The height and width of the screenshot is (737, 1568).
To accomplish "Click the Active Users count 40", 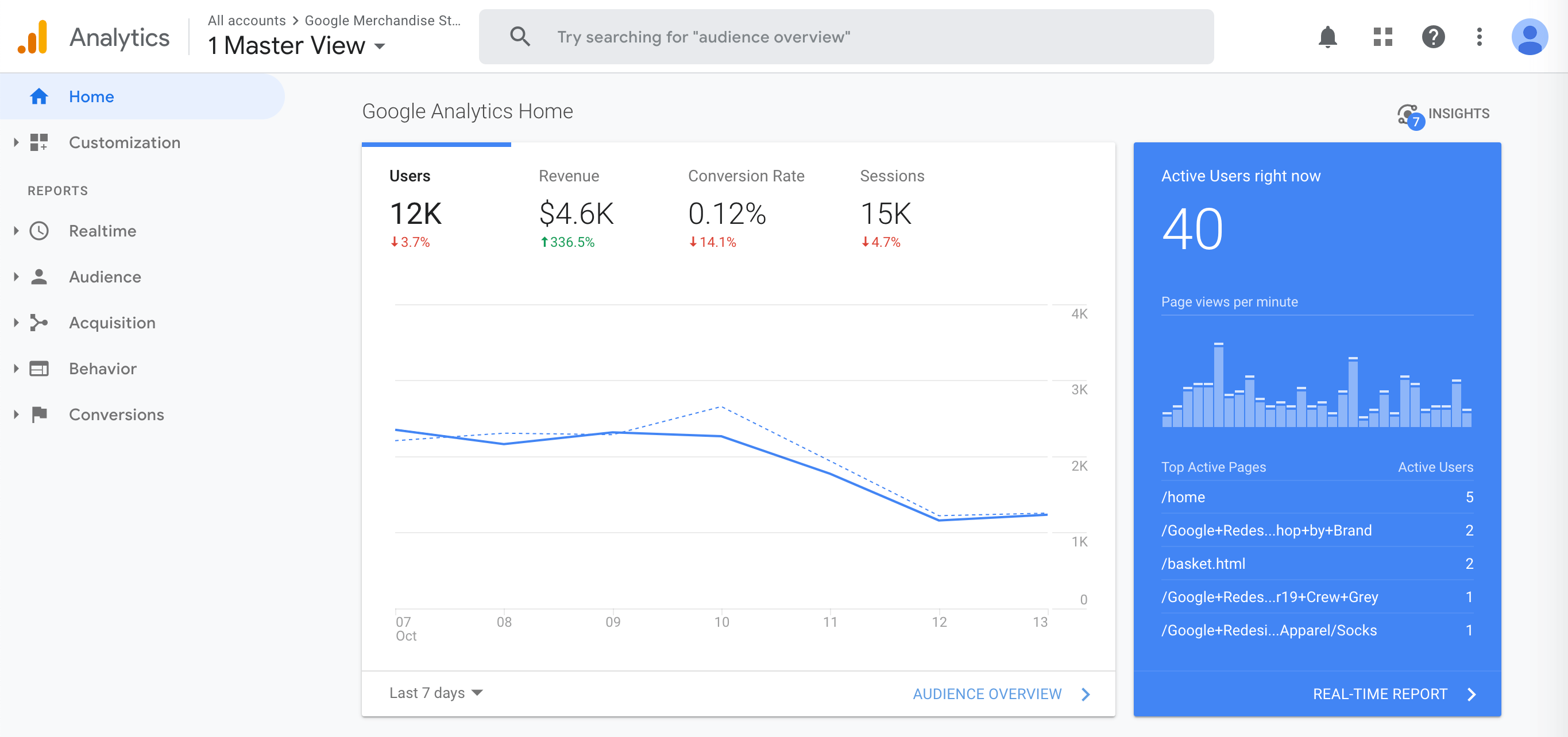I will [1192, 229].
